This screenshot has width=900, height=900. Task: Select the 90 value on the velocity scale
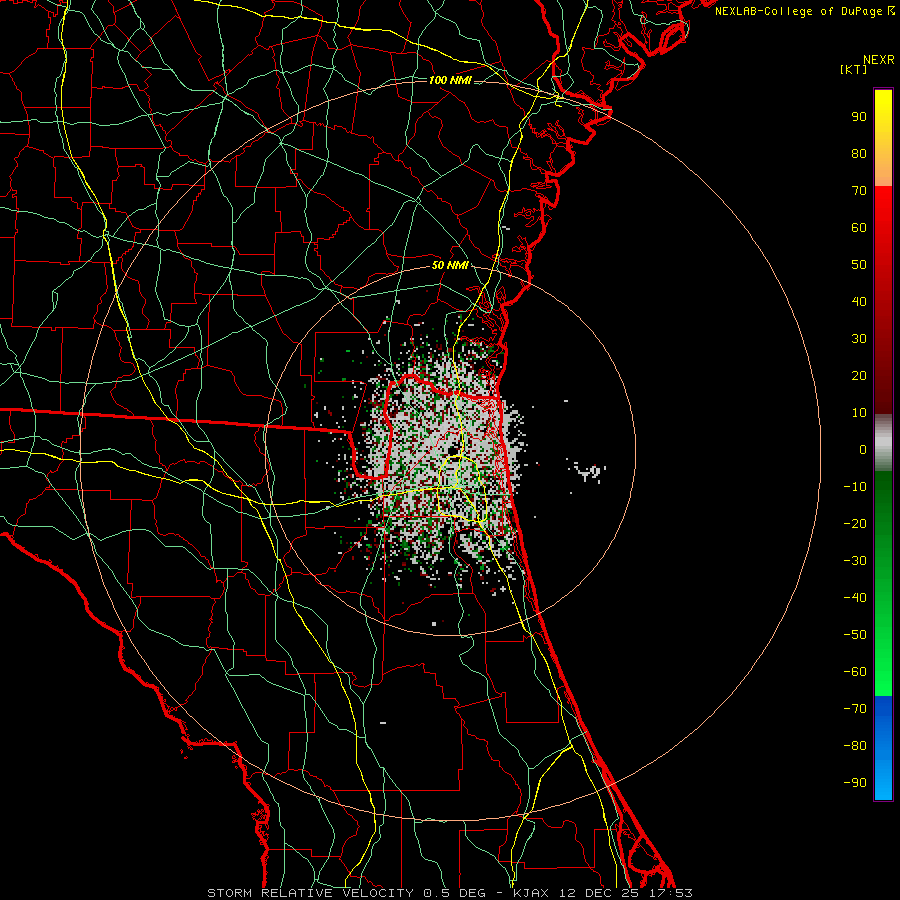pos(859,117)
